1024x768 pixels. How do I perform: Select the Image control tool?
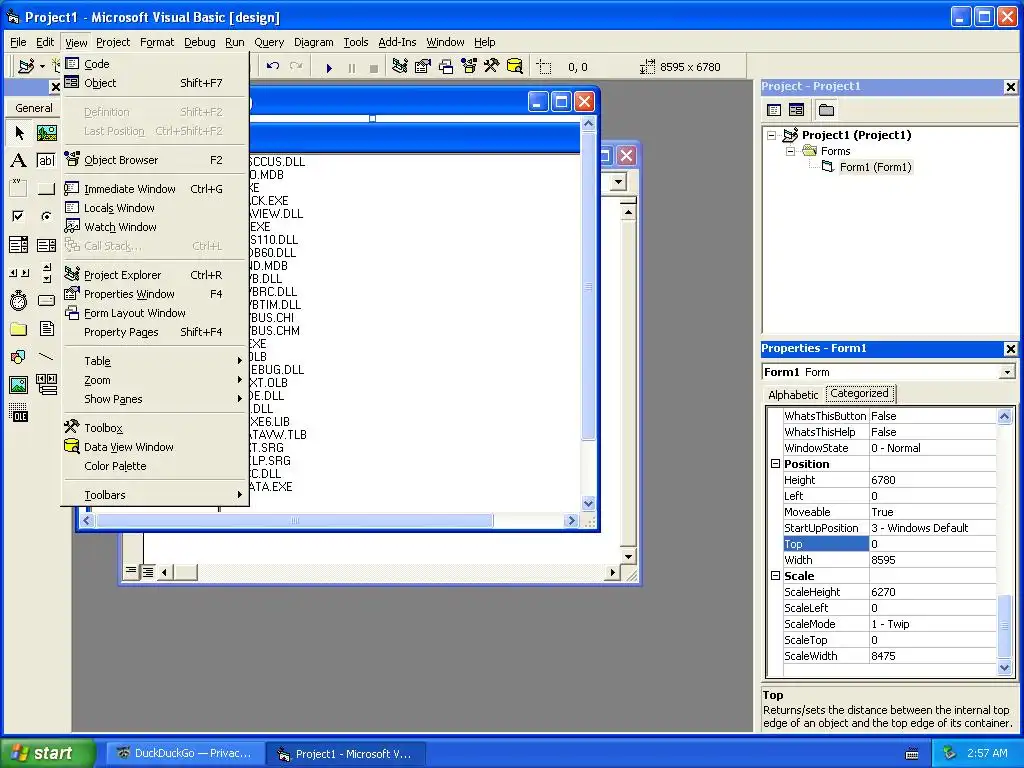pyautogui.click(x=19, y=385)
